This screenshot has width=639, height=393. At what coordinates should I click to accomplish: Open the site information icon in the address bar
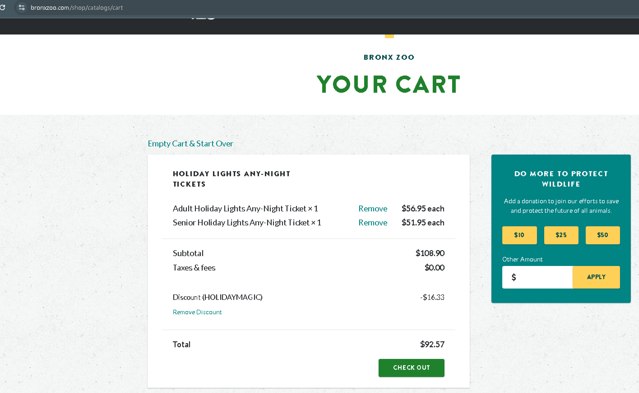pos(21,7)
